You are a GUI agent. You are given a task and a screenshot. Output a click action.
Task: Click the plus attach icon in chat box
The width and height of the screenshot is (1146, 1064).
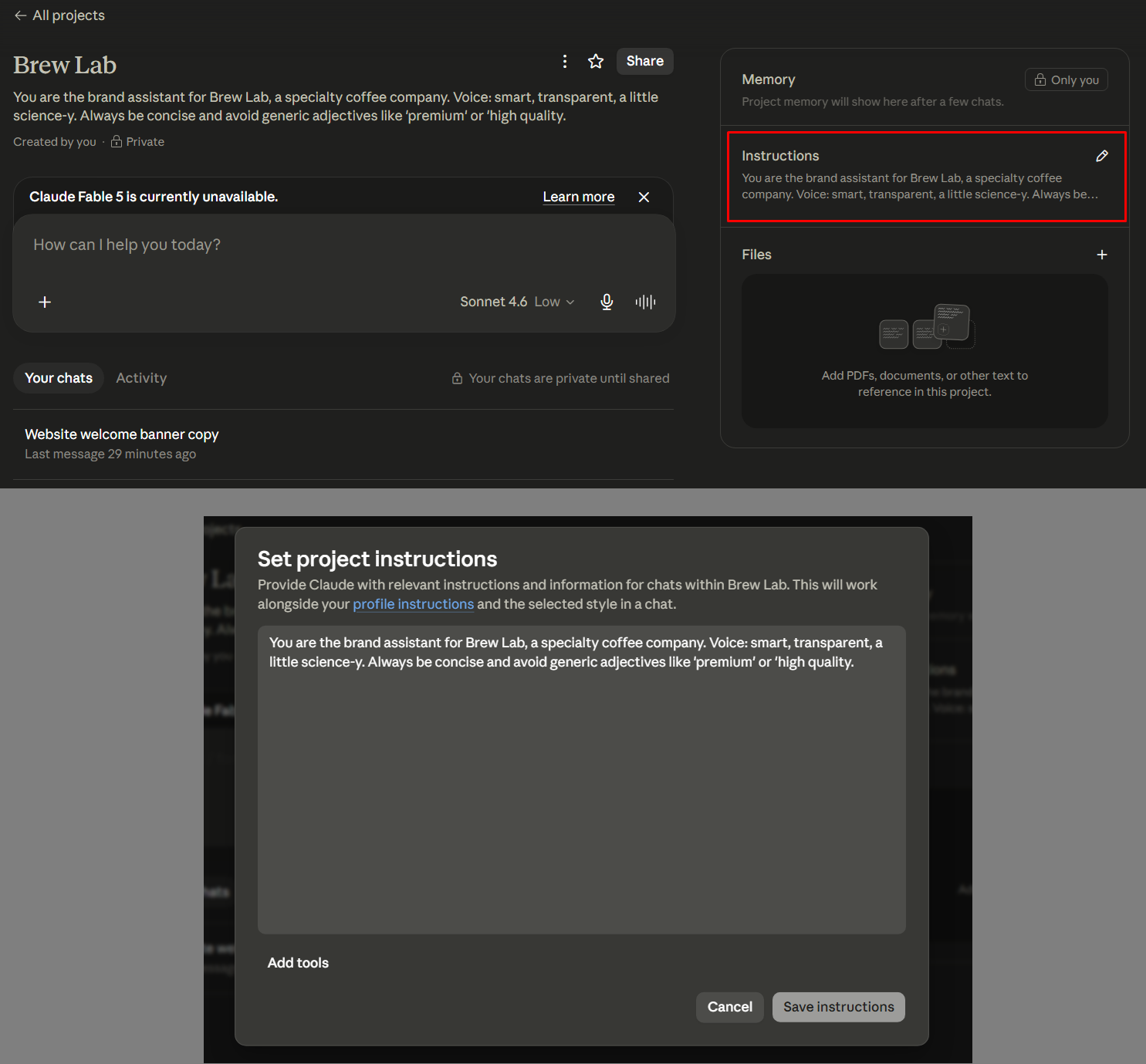45,302
